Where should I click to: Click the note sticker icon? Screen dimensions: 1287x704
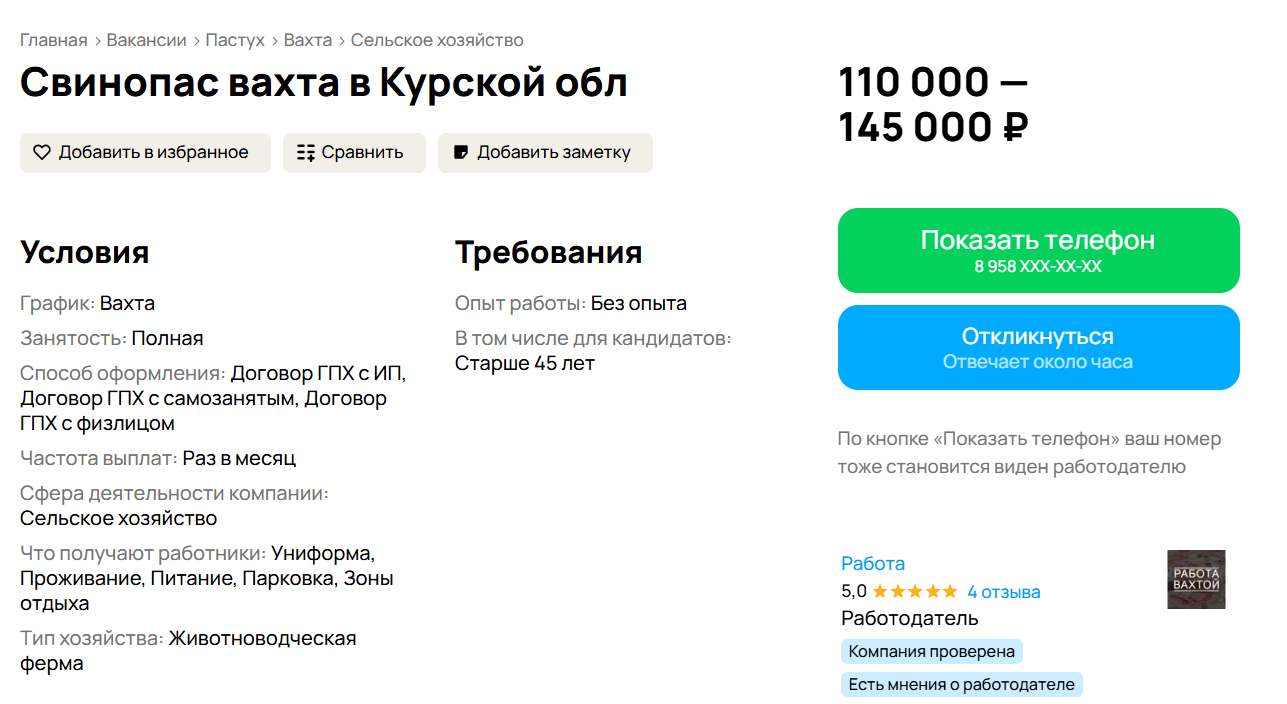tap(461, 153)
